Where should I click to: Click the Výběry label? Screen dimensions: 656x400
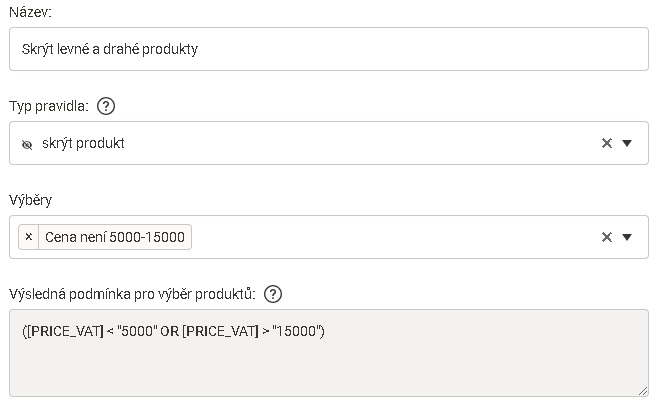pyautogui.click(x=31, y=200)
